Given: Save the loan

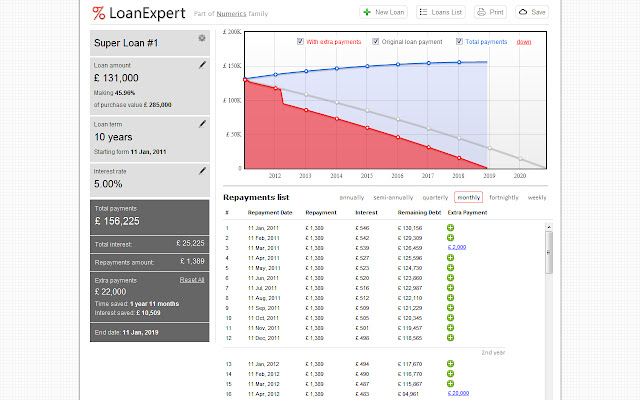Looking at the screenshot, I should click(532, 12).
